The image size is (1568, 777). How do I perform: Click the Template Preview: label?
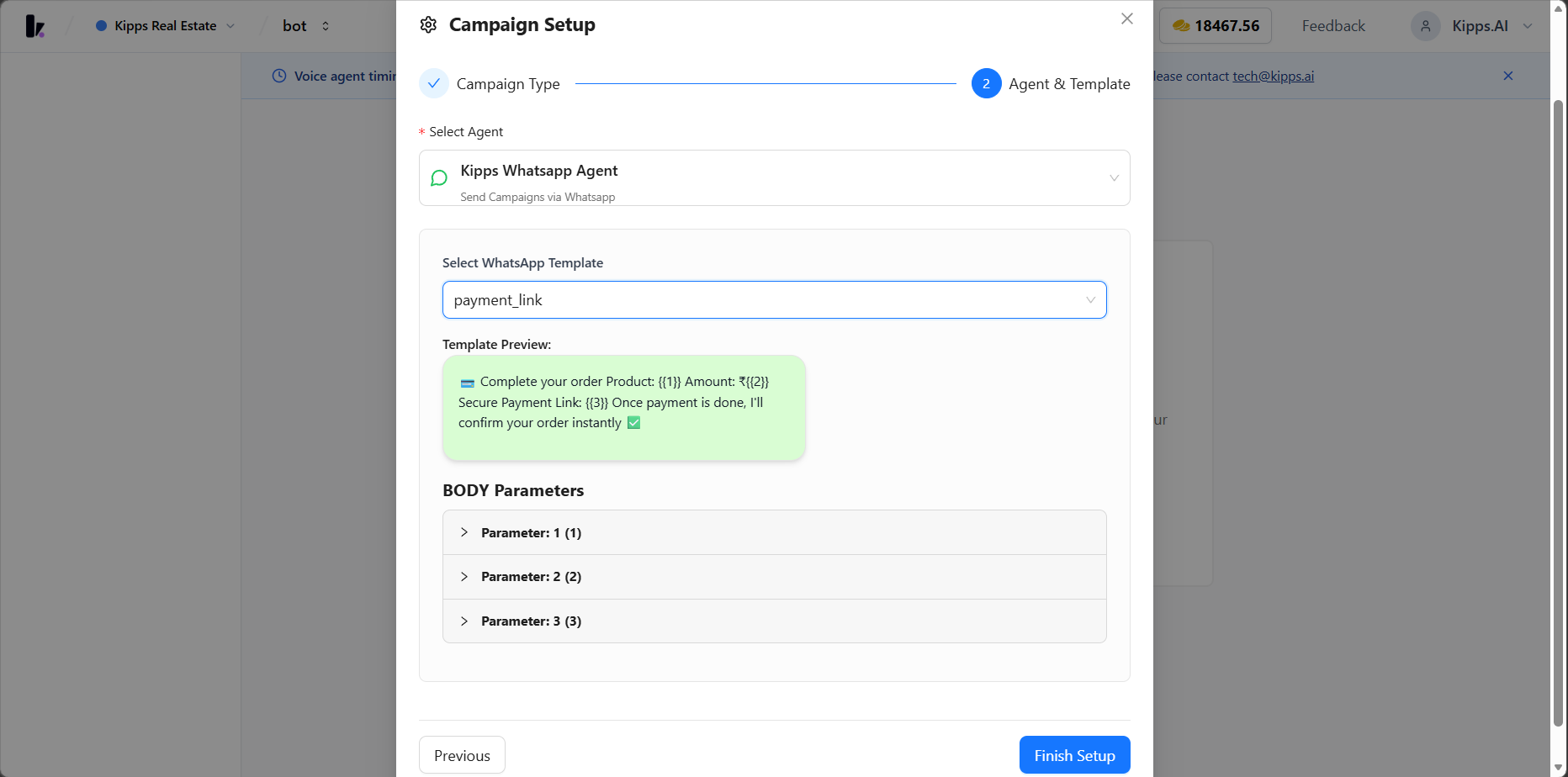(x=496, y=345)
